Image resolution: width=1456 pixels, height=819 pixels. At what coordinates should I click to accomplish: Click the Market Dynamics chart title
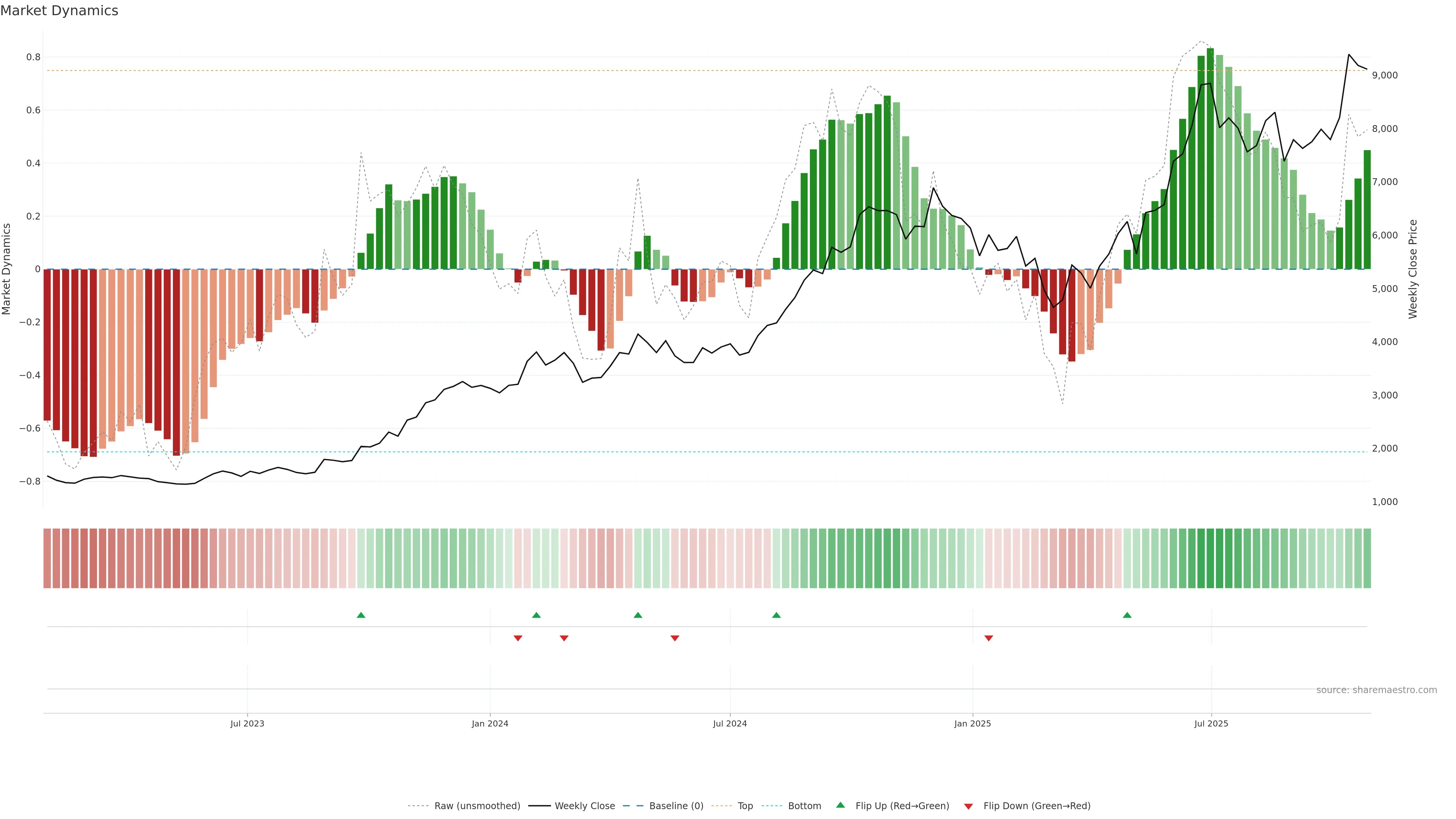[60, 11]
